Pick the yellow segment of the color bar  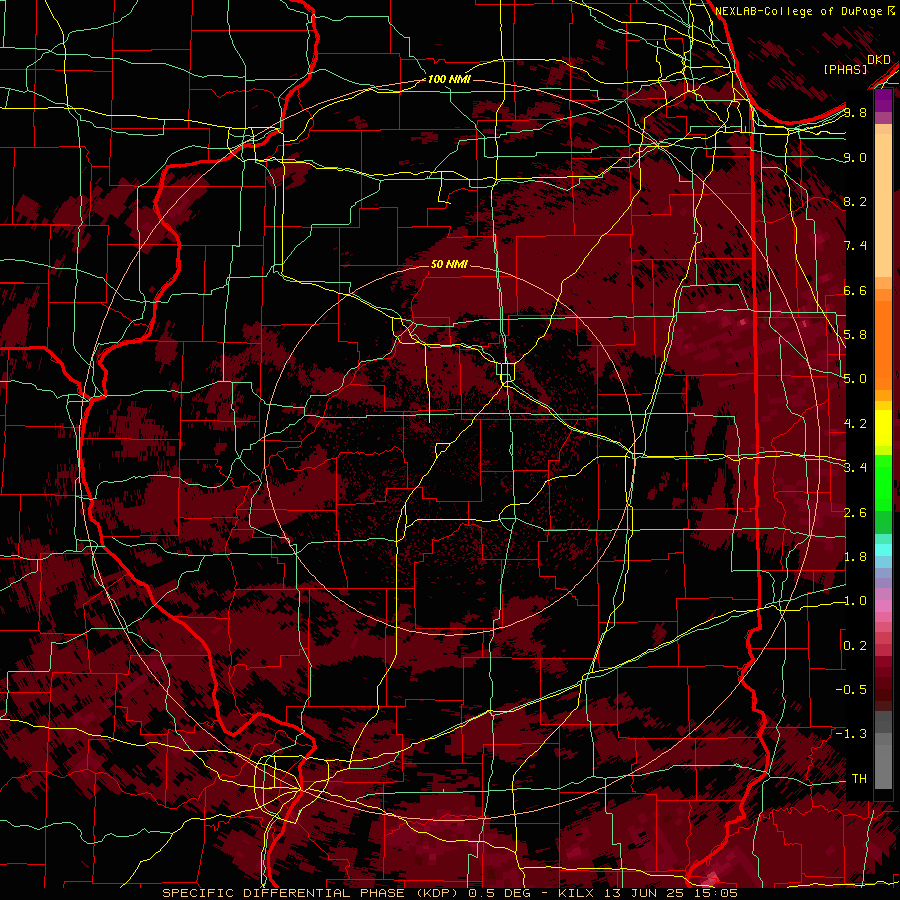pos(883,429)
